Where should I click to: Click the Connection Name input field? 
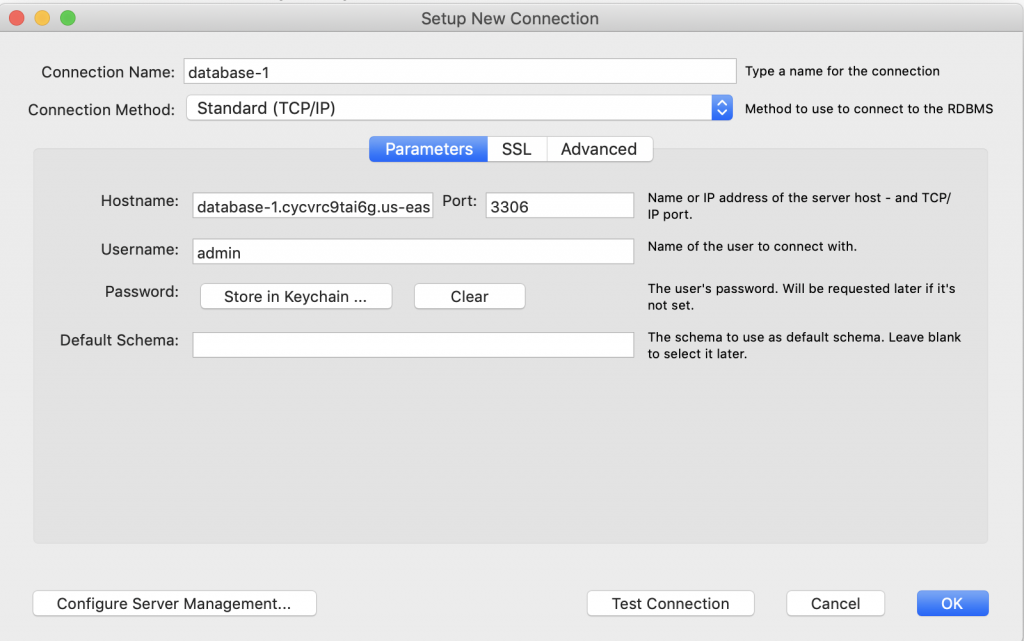coord(460,71)
